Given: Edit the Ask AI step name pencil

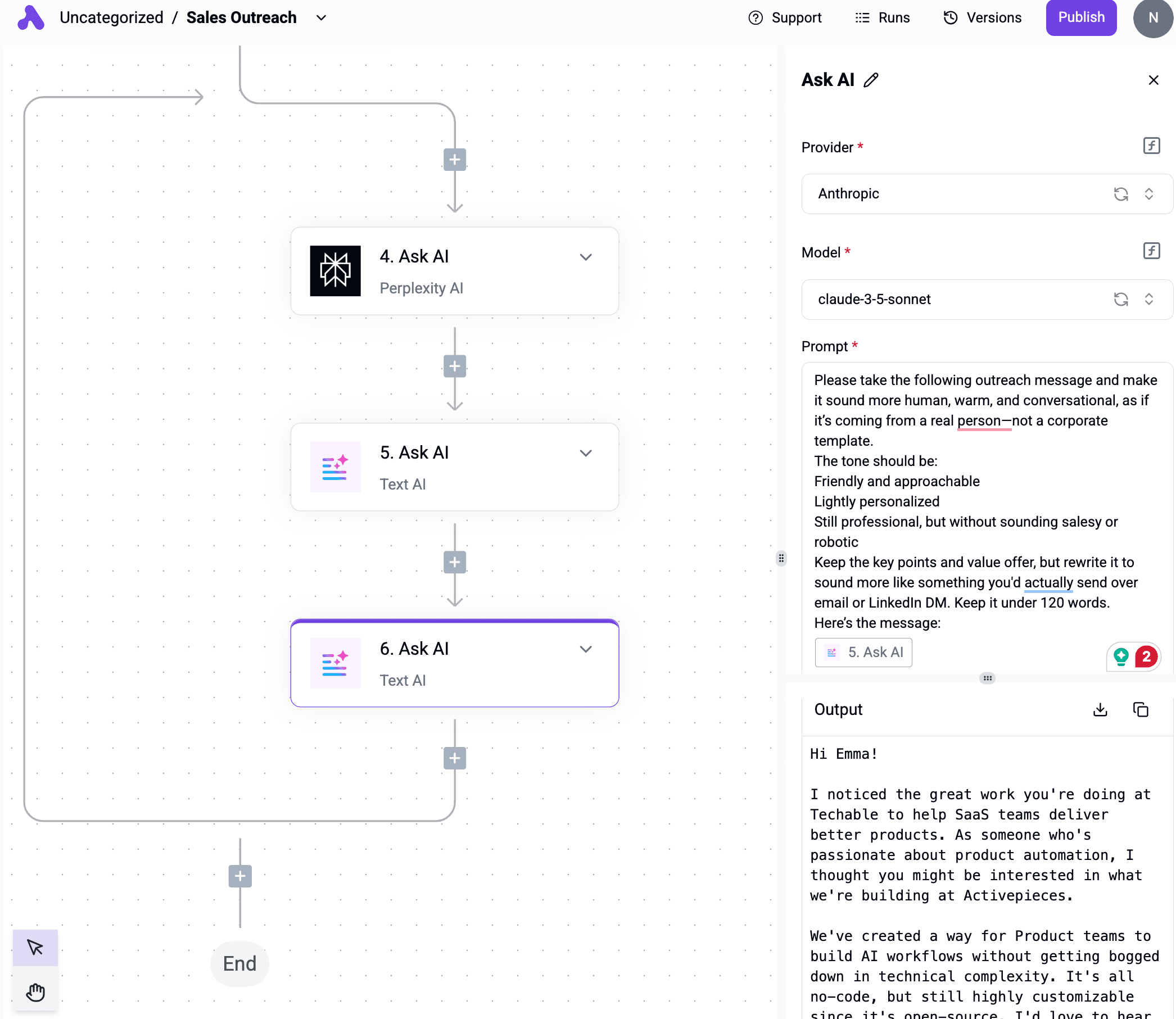Looking at the screenshot, I should 871,80.
